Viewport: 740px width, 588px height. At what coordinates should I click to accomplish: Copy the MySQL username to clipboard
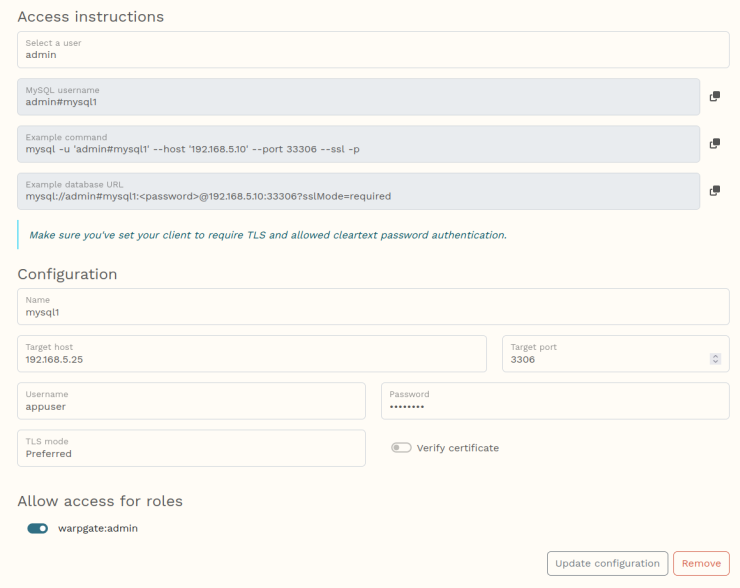click(714, 96)
